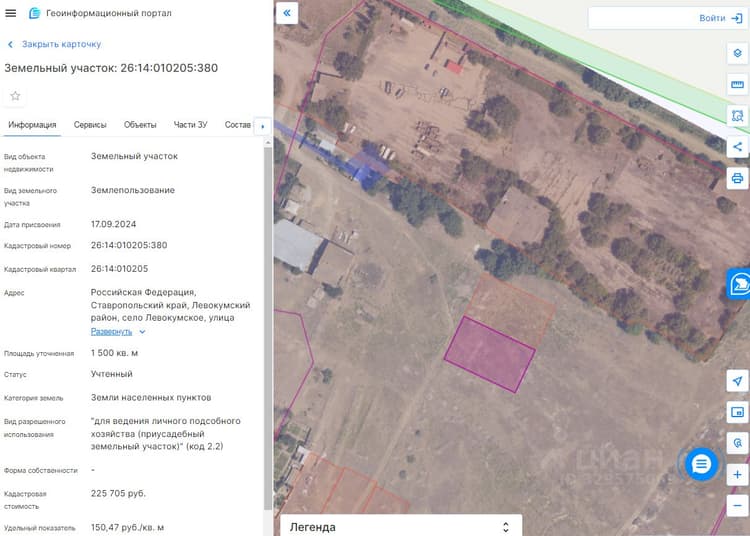Viewport: 750px width, 536px height.
Task: Click the title Земельный участок: 26:14:010205:380
Action: 111,68
